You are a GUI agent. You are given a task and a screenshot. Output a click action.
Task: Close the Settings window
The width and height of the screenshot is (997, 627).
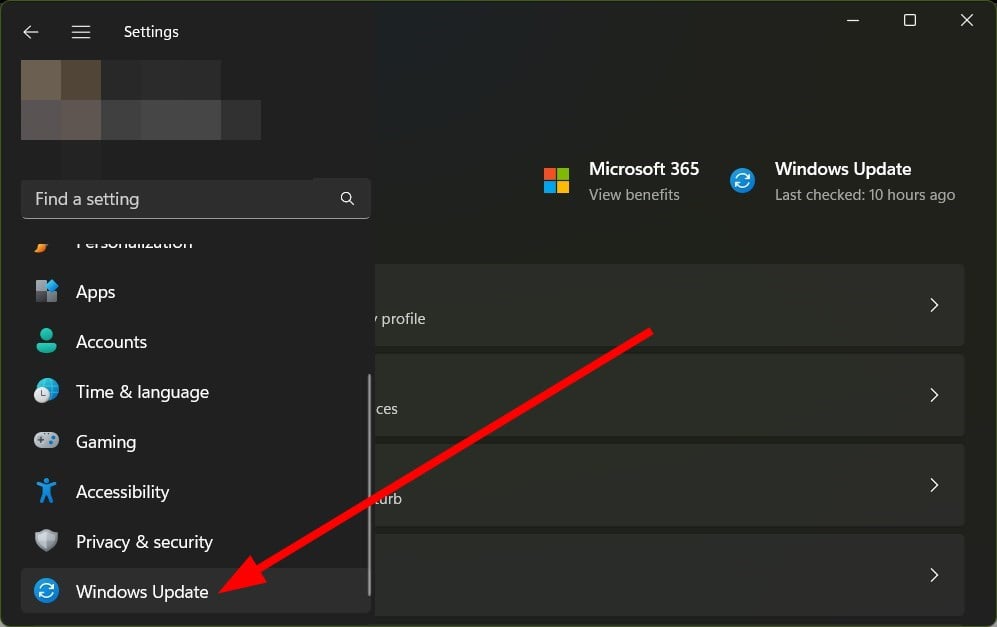[x=966, y=20]
